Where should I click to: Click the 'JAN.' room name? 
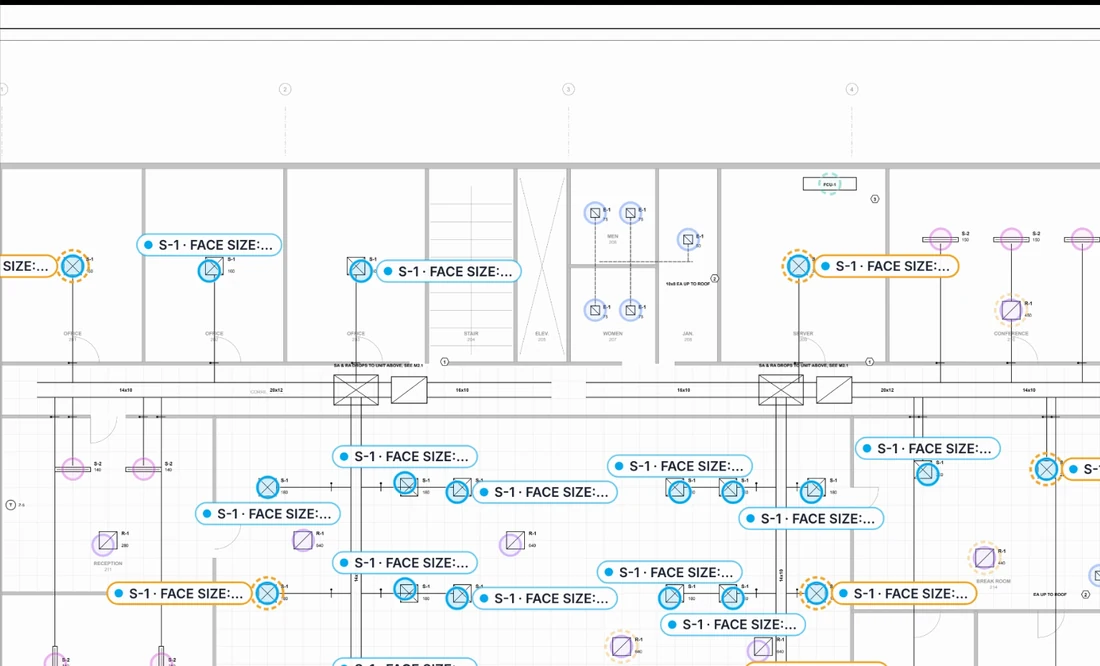(x=688, y=333)
